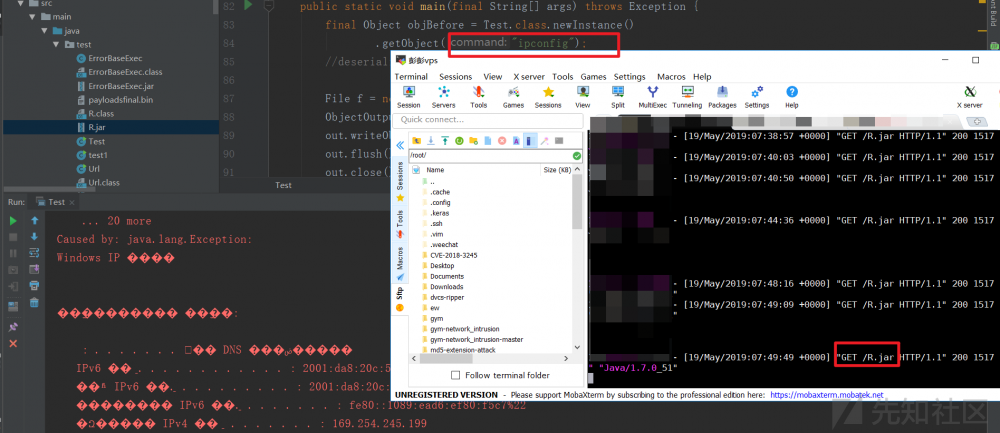Open the Tunneling toolbar icon
Viewport: 1000px width, 433px height.
tap(687, 97)
